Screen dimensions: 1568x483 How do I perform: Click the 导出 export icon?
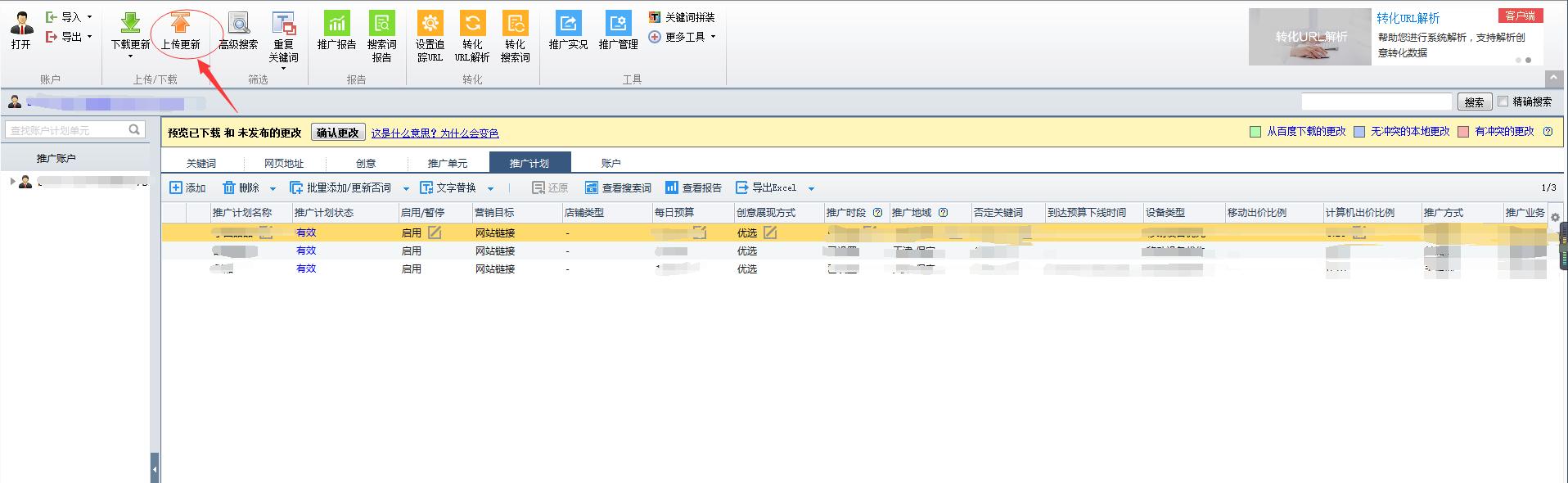tap(52, 36)
